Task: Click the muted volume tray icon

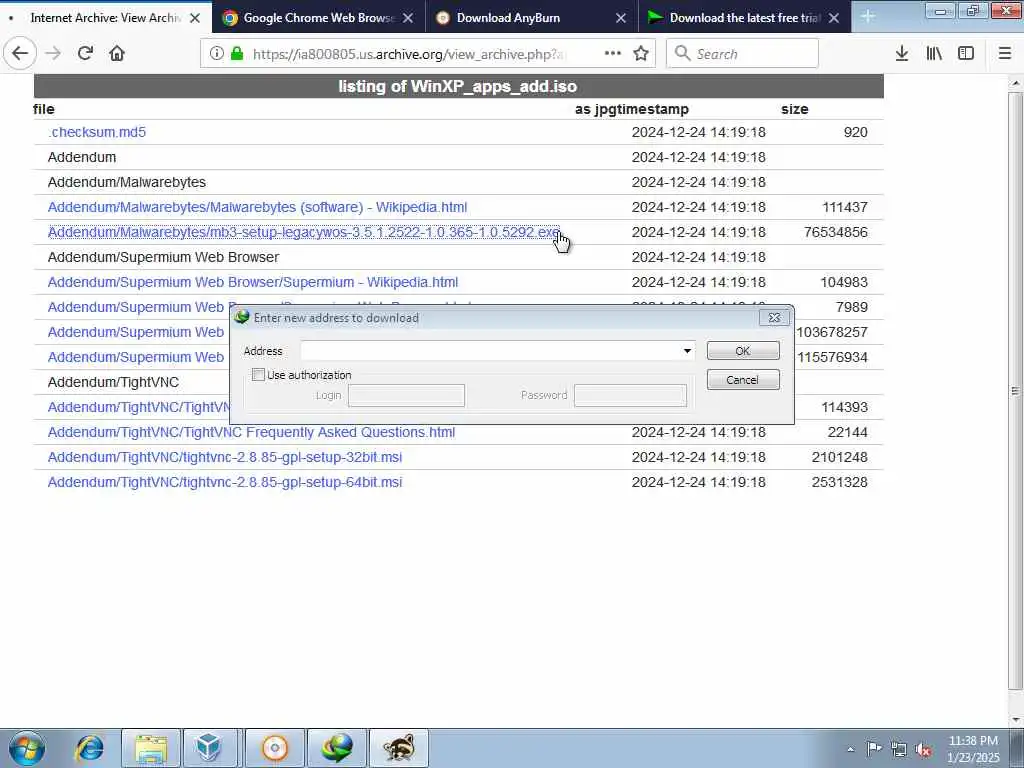Action: pos(923,749)
